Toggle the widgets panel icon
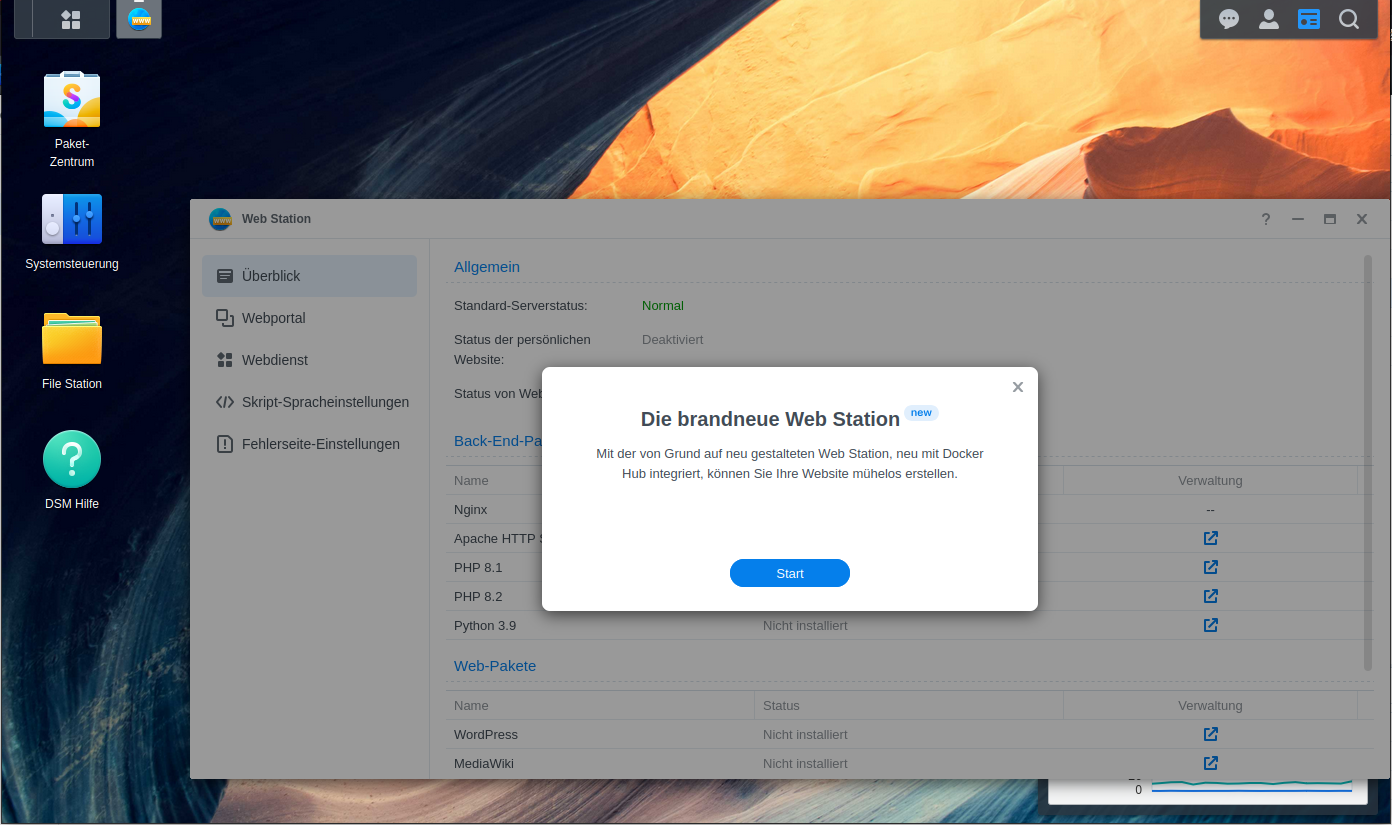Viewport: 1392px width, 825px height. [1309, 19]
